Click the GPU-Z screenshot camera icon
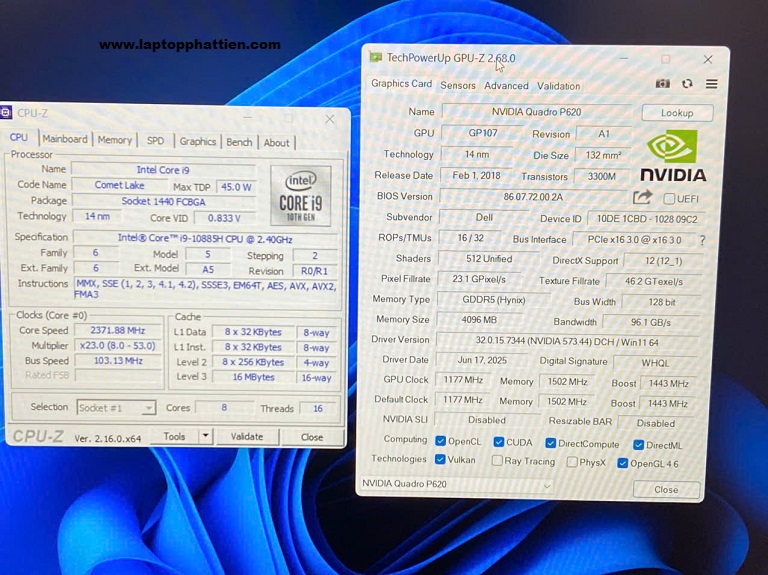 pos(662,84)
